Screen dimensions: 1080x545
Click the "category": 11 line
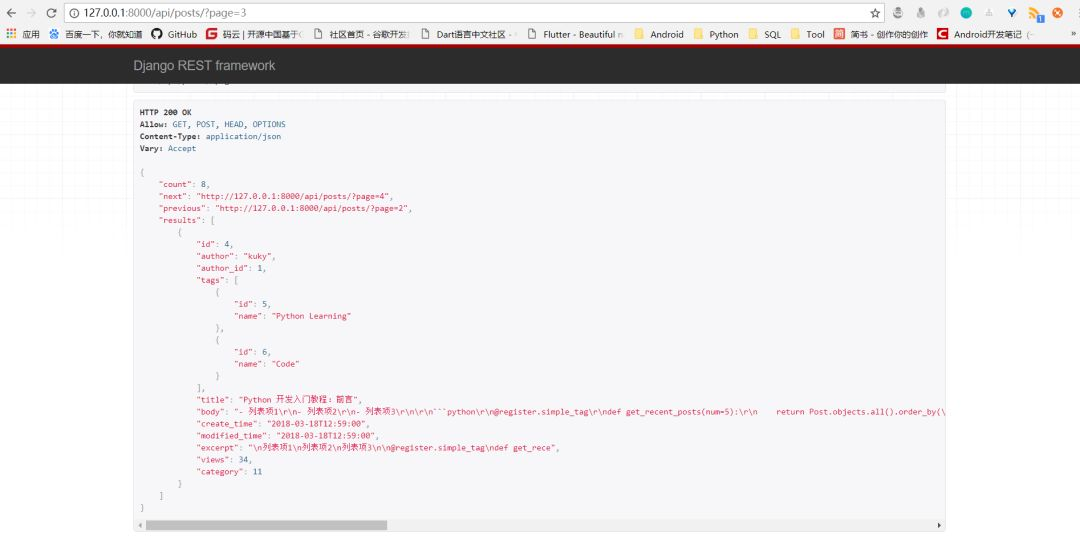point(229,472)
